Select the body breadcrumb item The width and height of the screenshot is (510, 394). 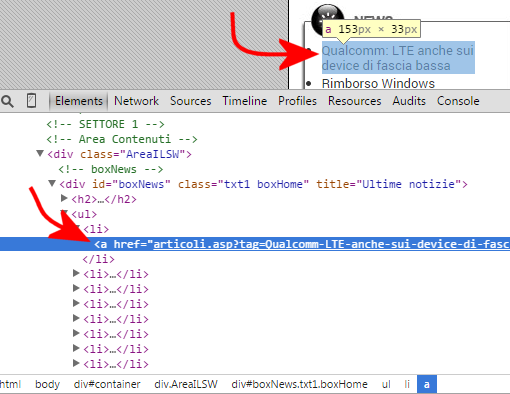47,384
